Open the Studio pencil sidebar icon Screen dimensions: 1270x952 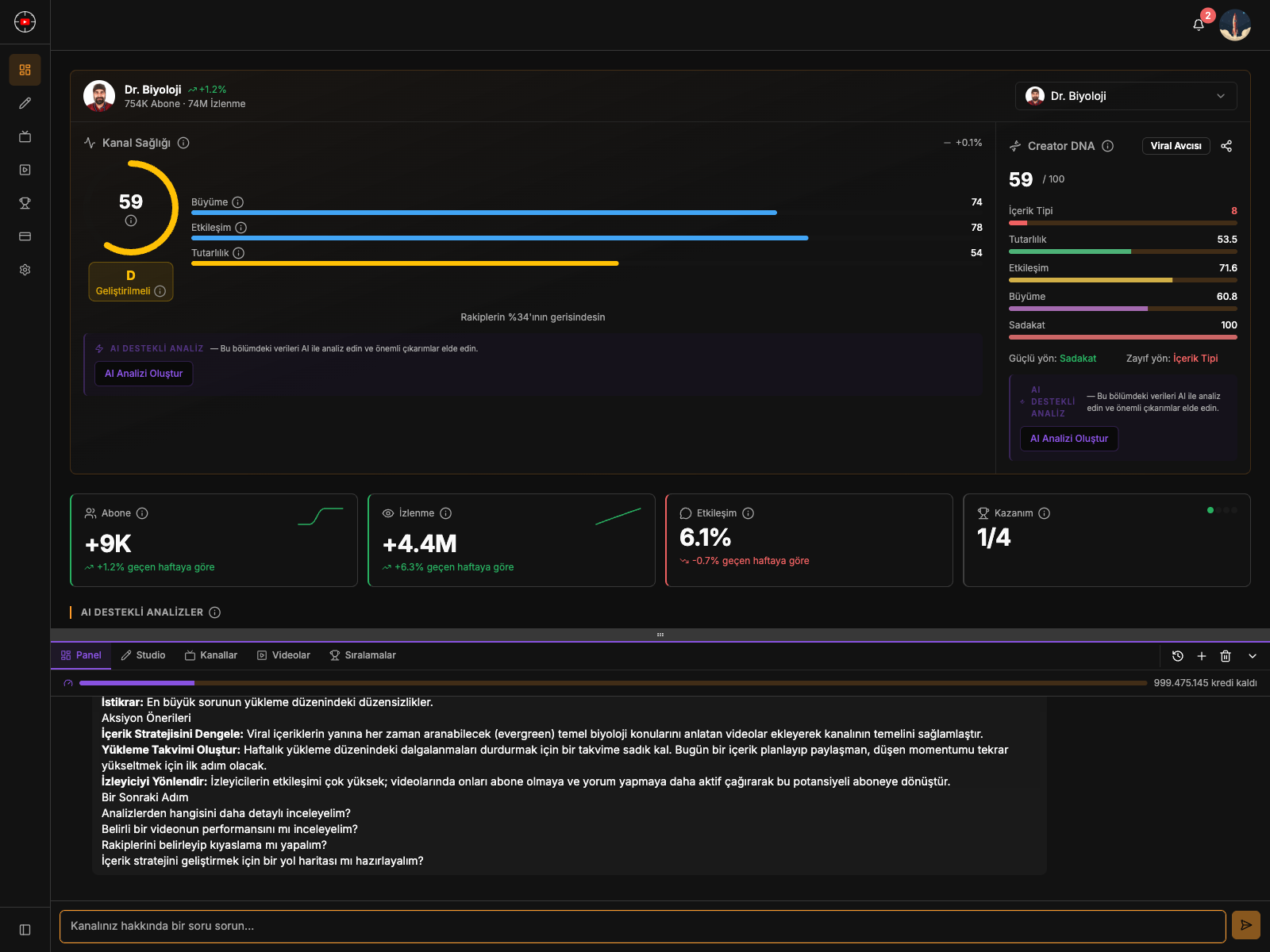tap(25, 103)
